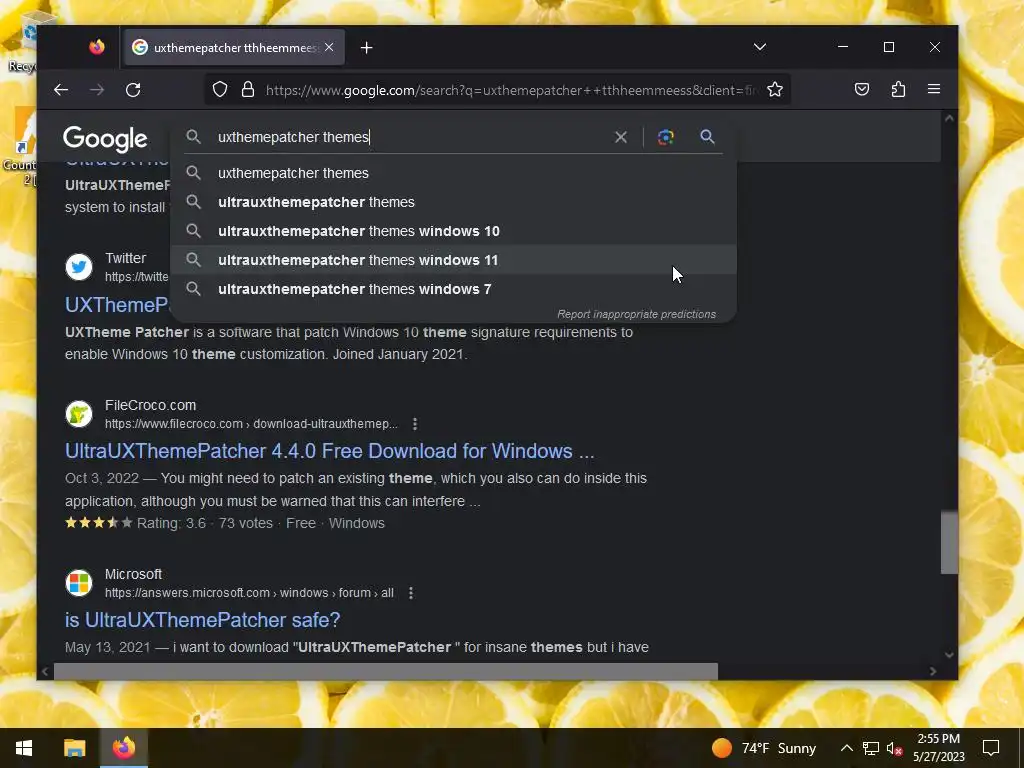Select 'ultrauxthemepatcher themes windows 7' suggestion
The image size is (1024, 768).
click(453, 289)
